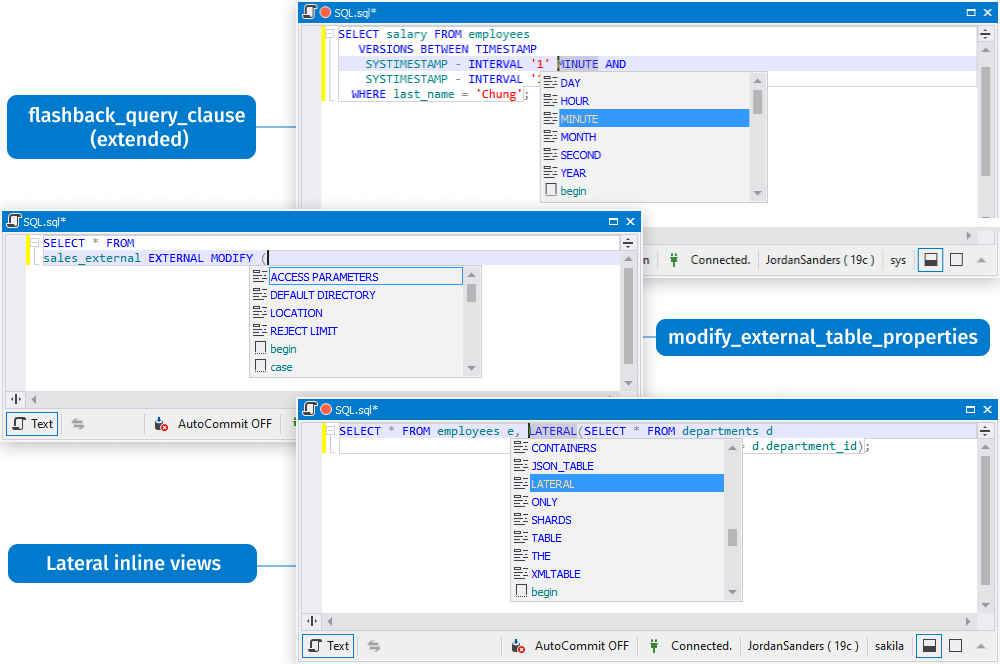The width and height of the screenshot is (1000, 664).
Task: Click Connected plug icon in top window
Action: click(x=673, y=260)
